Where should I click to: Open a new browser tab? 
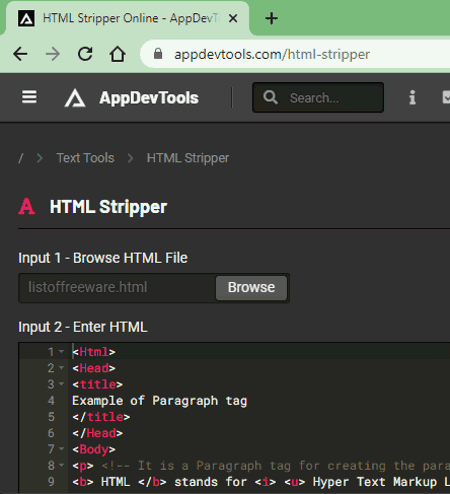point(271,18)
